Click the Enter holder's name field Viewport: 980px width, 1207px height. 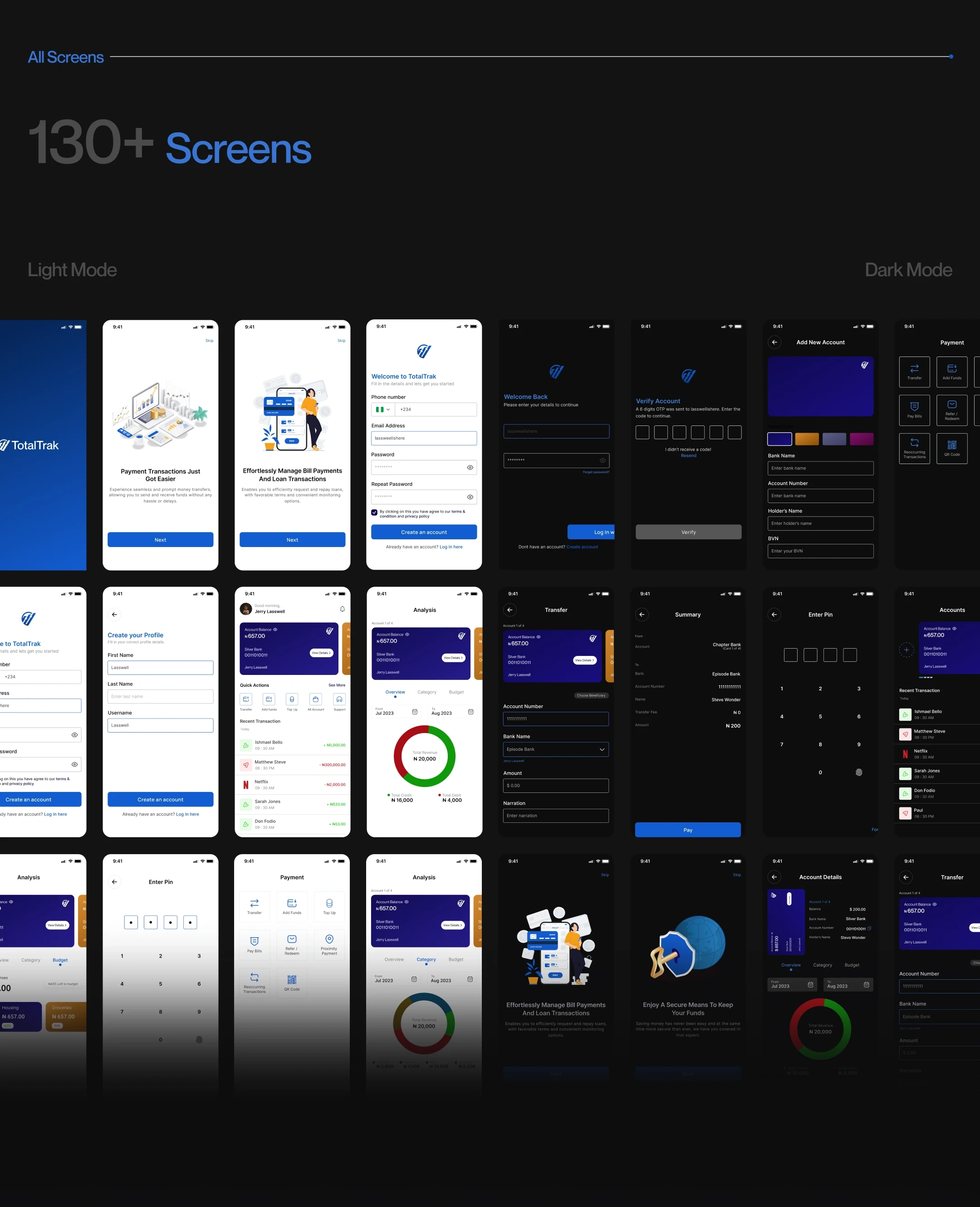pyautogui.click(x=820, y=523)
